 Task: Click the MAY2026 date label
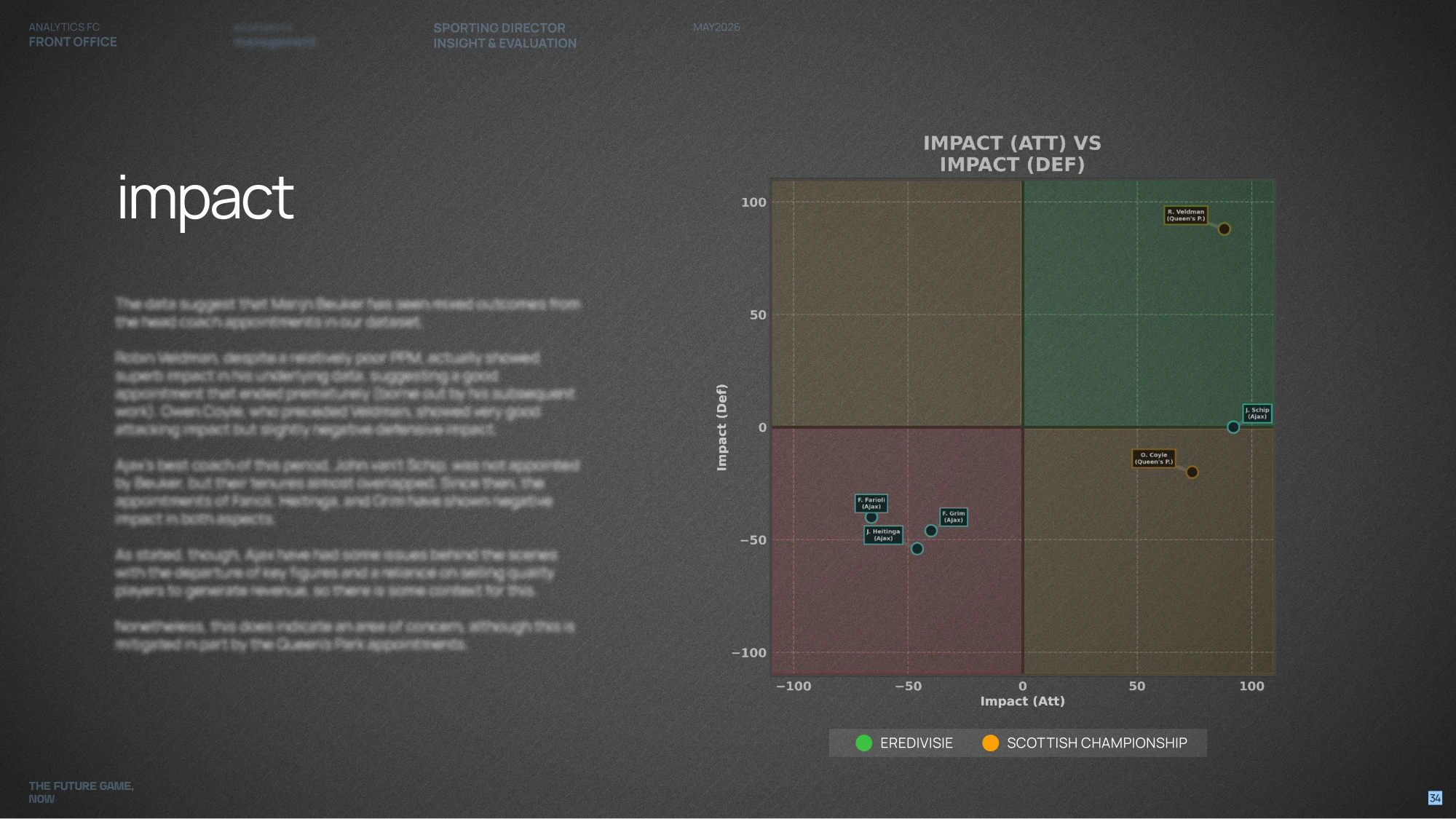(x=716, y=27)
